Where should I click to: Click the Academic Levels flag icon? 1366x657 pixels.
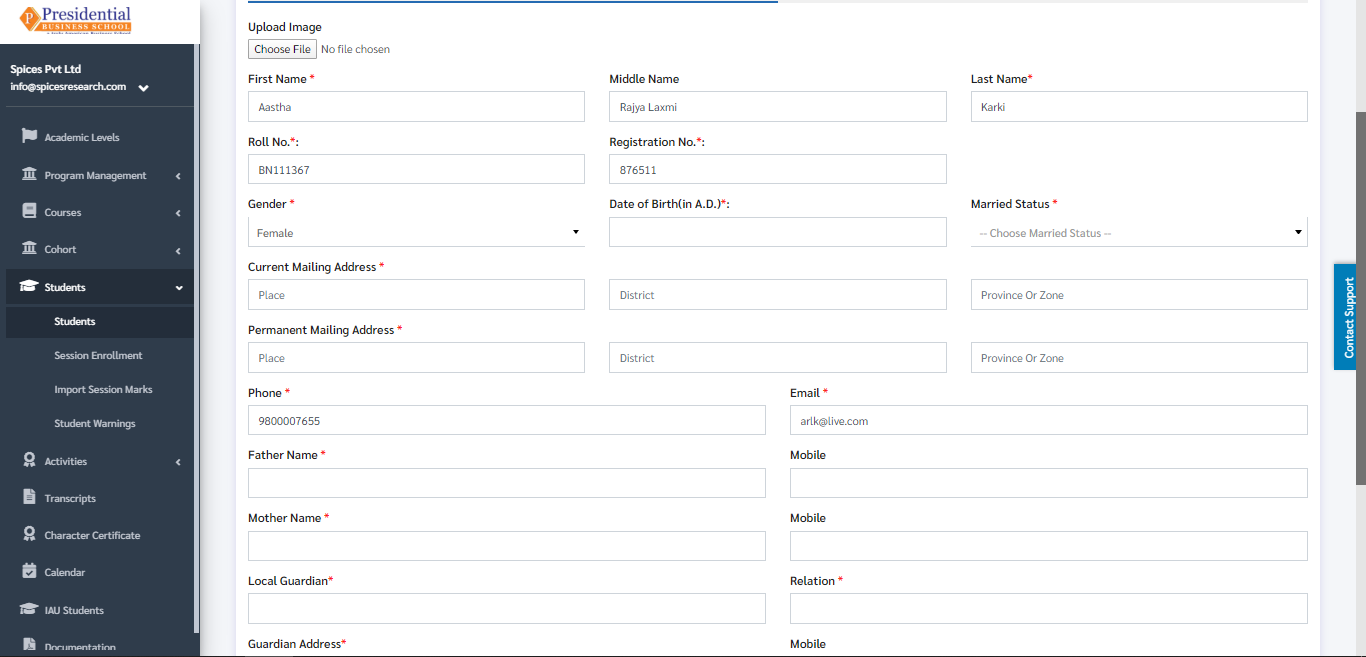point(29,136)
